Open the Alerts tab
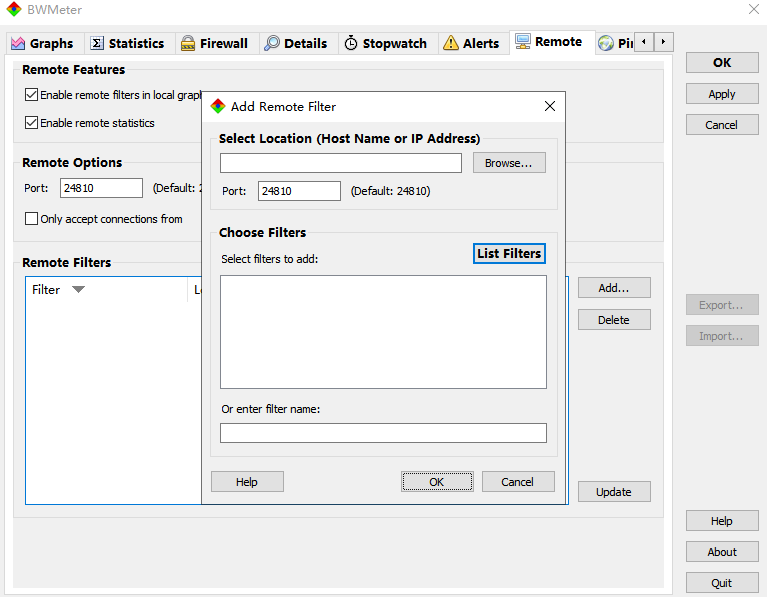 pyautogui.click(x=472, y=44)
